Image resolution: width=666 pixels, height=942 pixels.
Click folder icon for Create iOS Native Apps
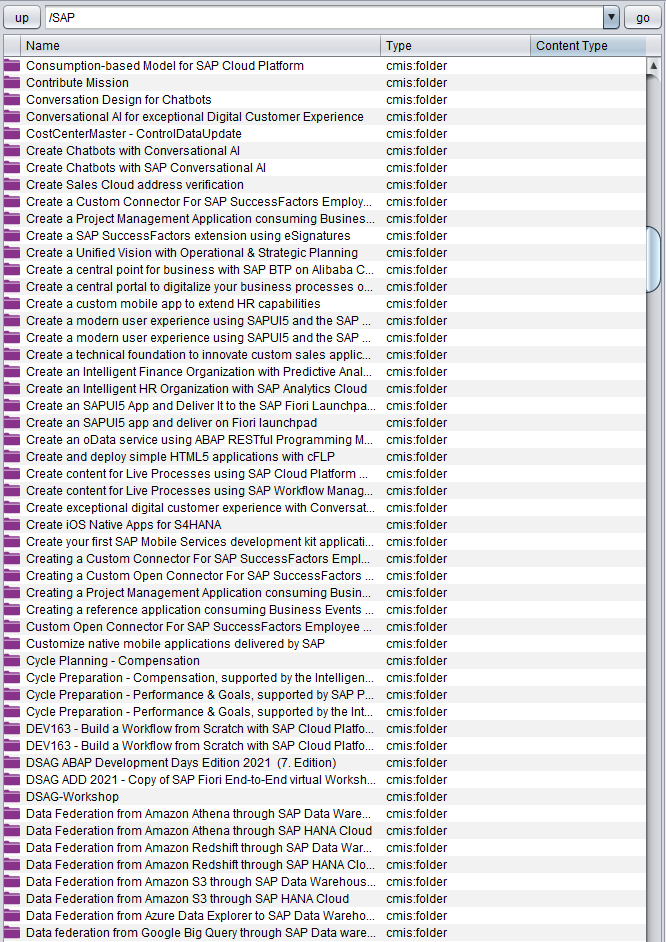click(12, 525)
